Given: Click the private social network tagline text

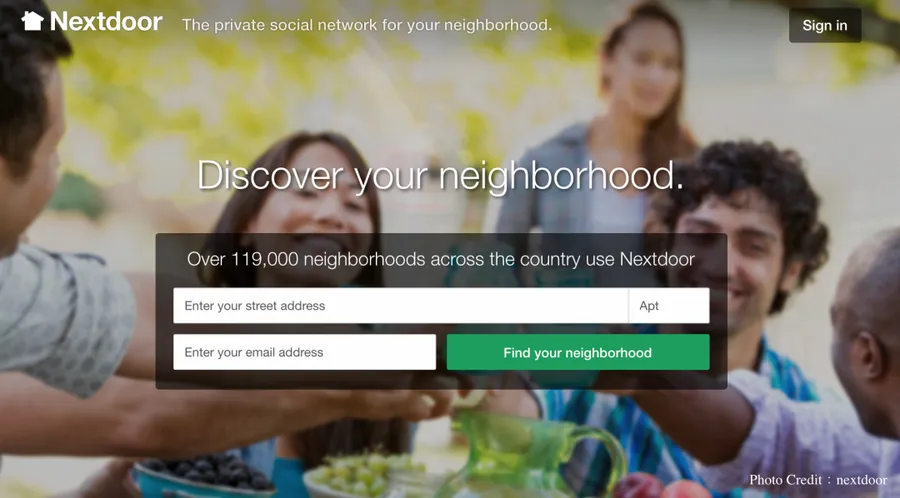Looking at the screenshot, I should tap(367, 25).
